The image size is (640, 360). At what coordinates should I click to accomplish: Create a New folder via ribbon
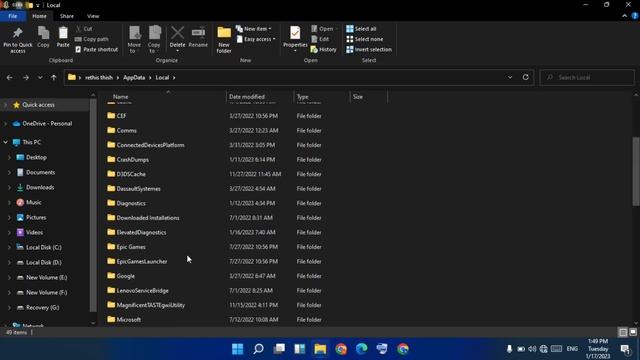click(224, 40)
